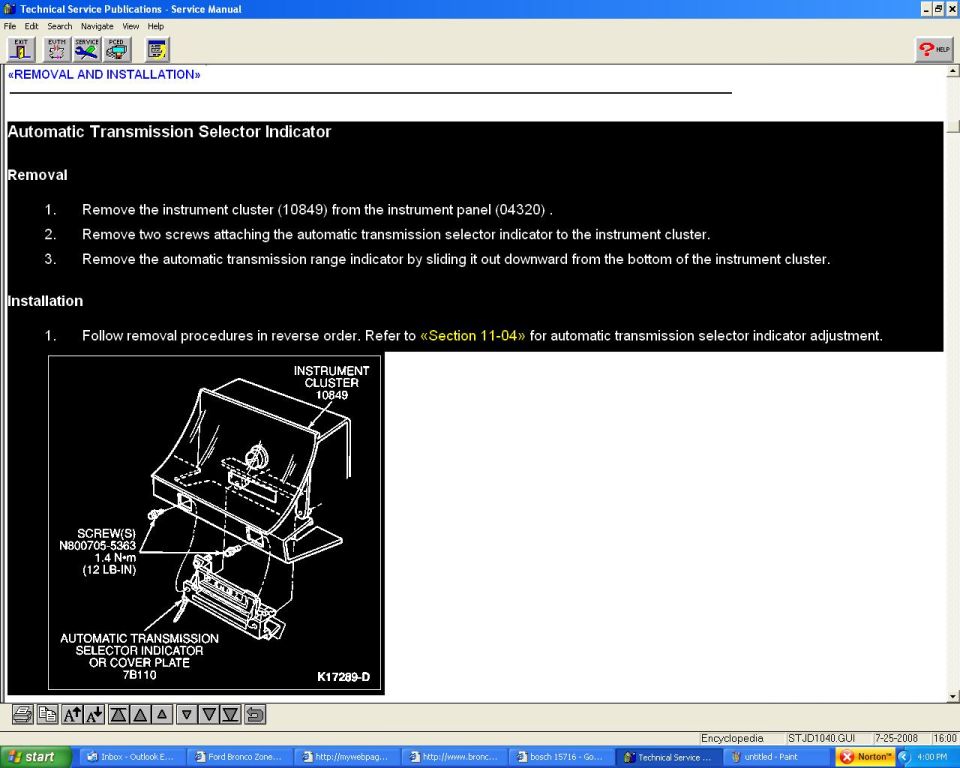Click the vertical scrollbar up arrow
Screen dimensions: 960x768
953,71
